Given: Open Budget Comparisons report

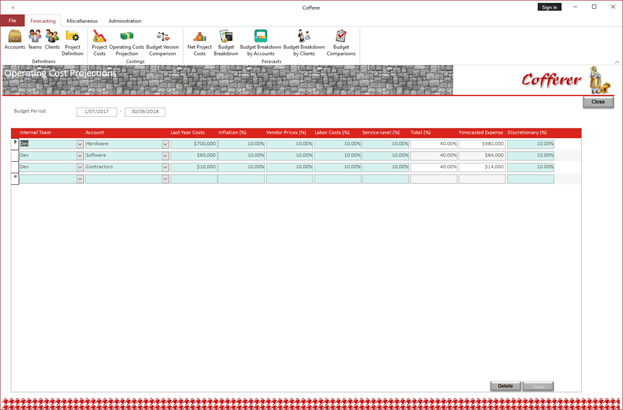Looking at the screenshot, I should (341, 43).
